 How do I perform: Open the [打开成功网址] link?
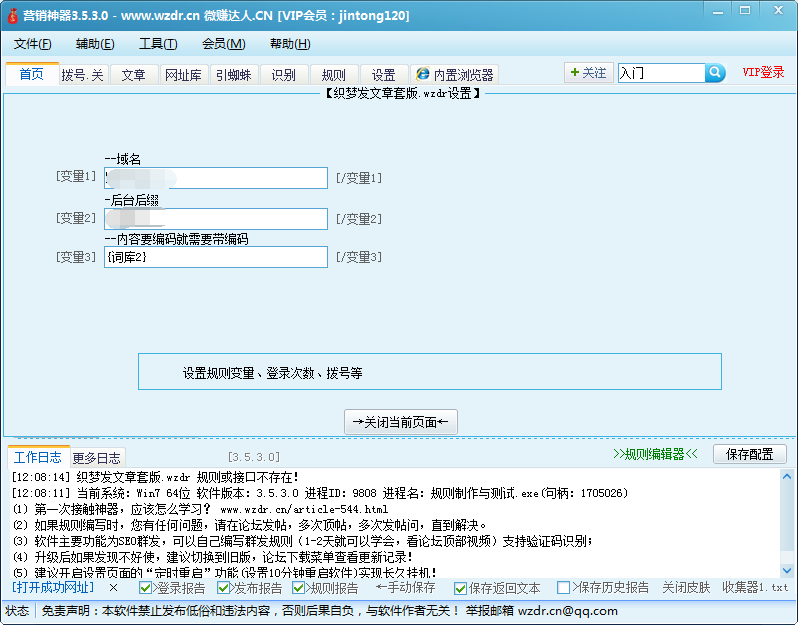click(53, 587)
